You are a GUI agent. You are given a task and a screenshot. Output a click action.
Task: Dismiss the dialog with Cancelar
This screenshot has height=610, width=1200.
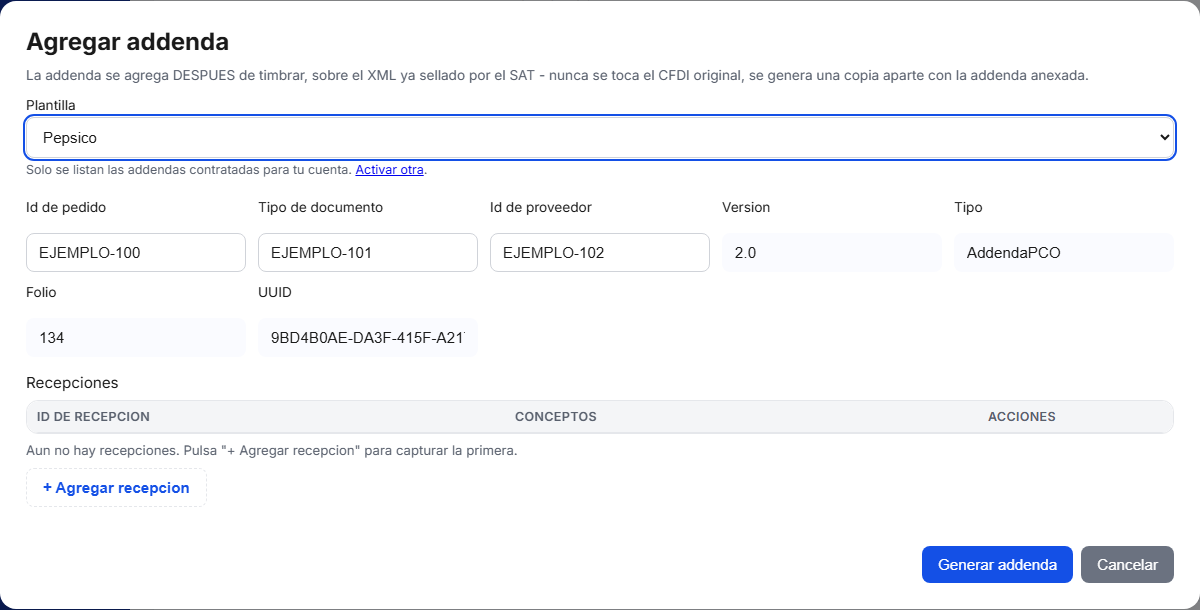[x=1127, y=564]
